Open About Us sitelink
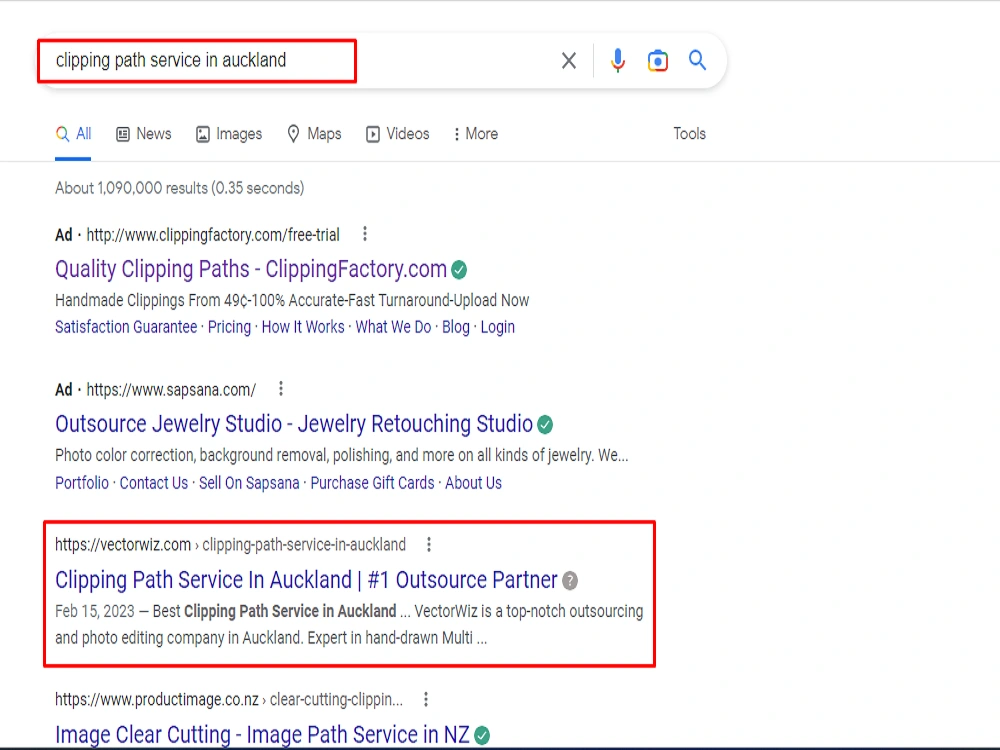Image resolution: width=1000 pixels, height=750 pixels. click(x=473, y=483)
